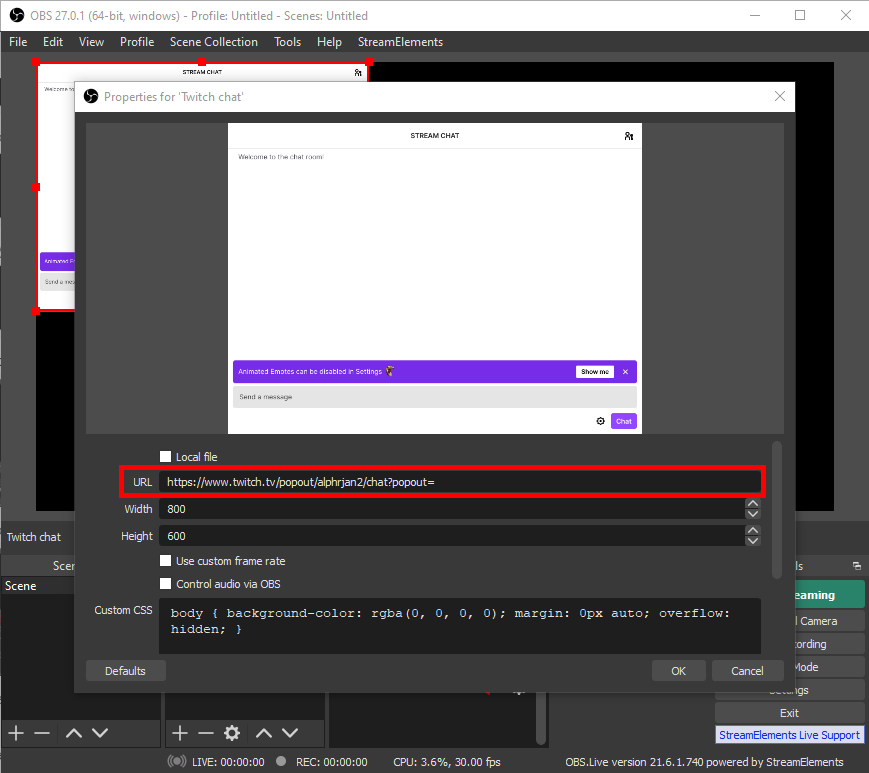Click STREAM CHAT header in main OBS preview
Image resolution: width=869 pixels, height=773 pixels.
(202, 72)
